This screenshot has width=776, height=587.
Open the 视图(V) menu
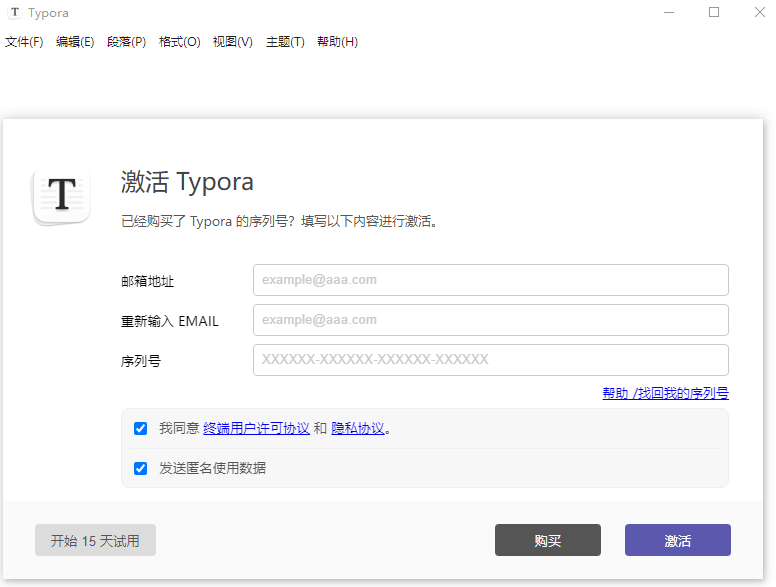232,42
